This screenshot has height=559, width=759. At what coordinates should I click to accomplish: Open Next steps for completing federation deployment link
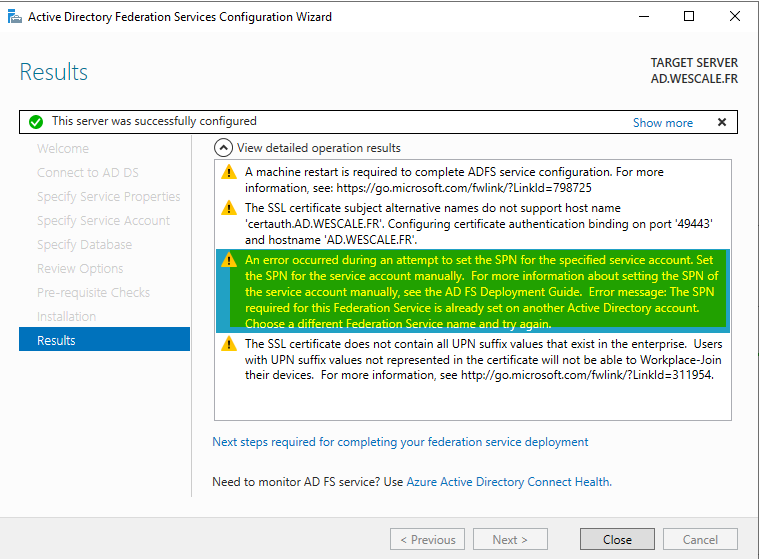(x=400, y=442)
